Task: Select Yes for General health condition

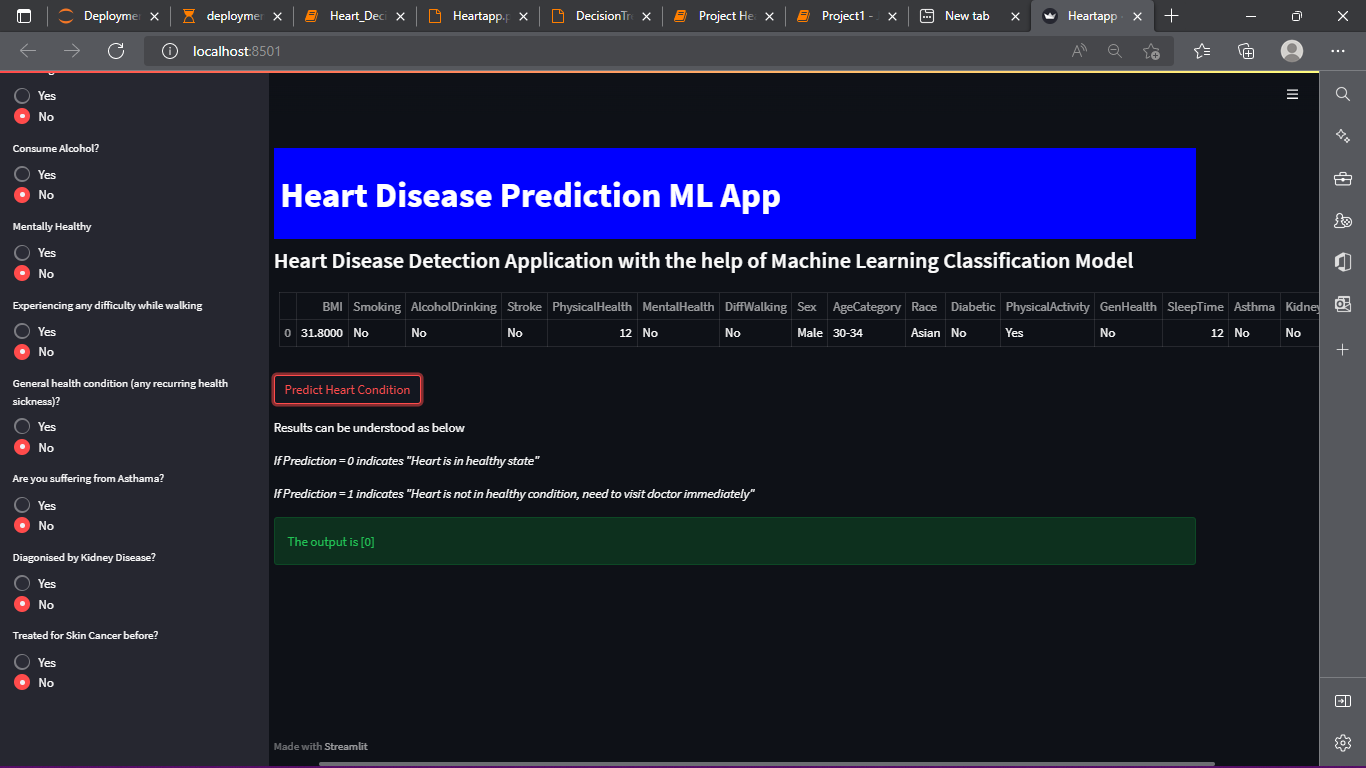Action: coord(22,426)
